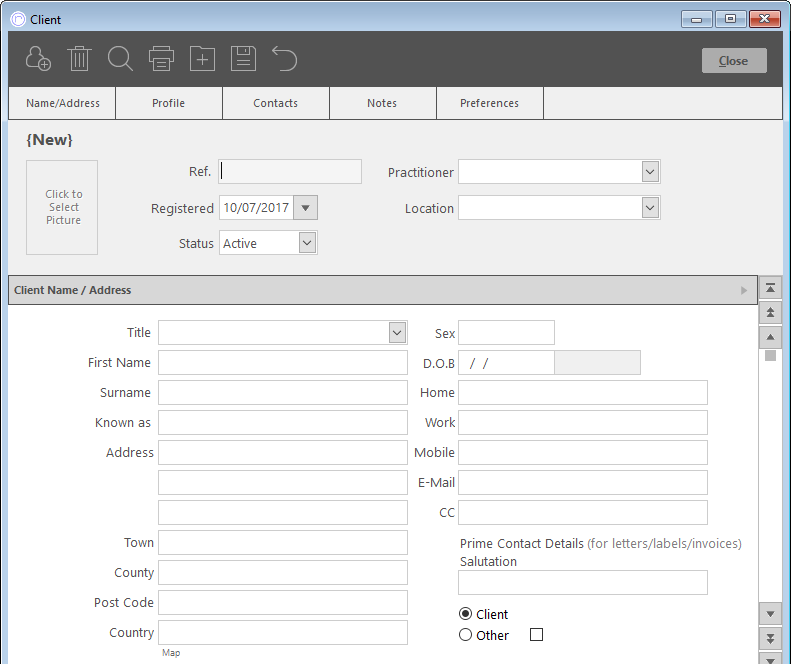The width and height of the screenshot is (791, 664).
Task: Open the Registered date picker arrow
Action: coord(305,208)
